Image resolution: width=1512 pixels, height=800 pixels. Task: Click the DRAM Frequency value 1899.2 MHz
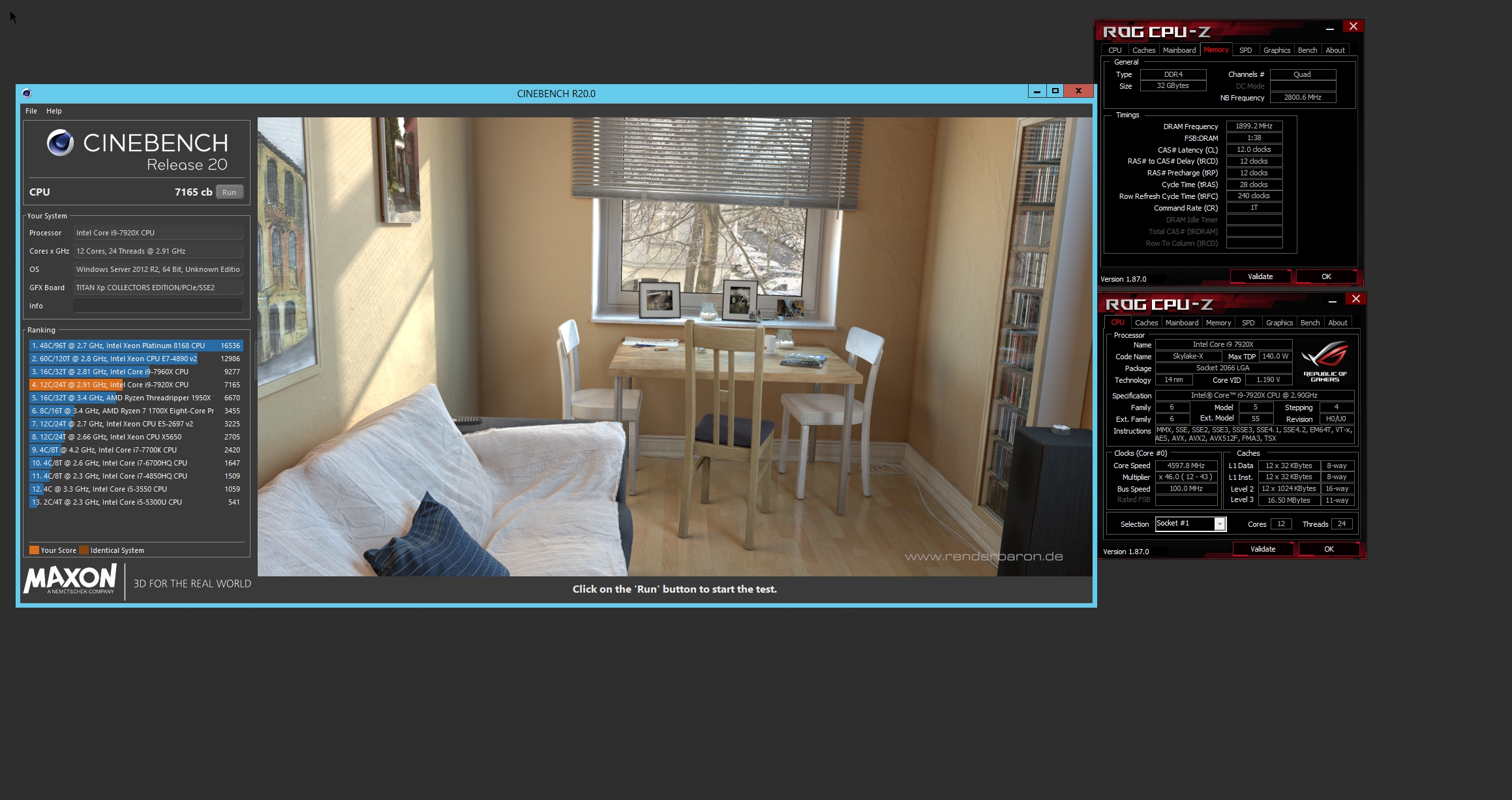1254,126
